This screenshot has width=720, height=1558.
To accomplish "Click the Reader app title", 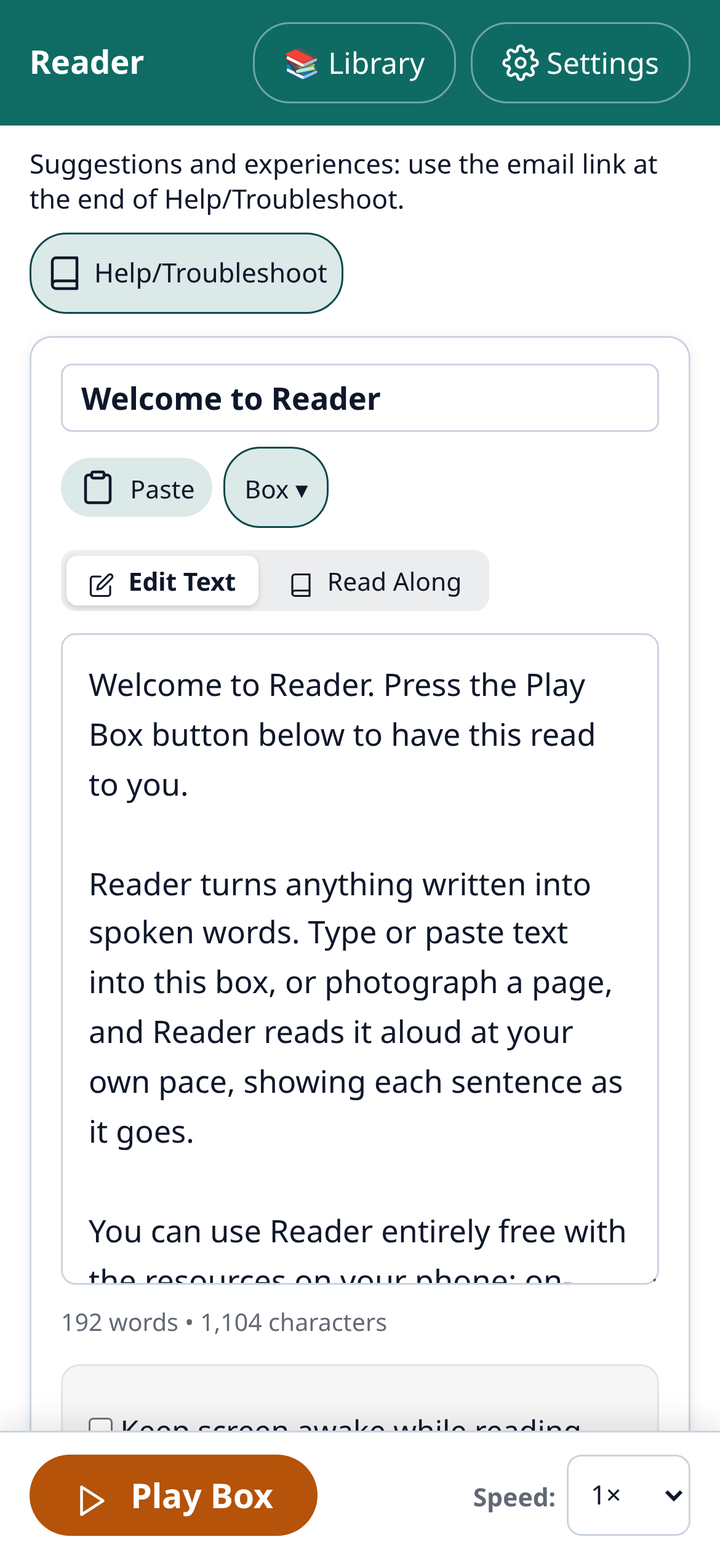I will [87, 63].
